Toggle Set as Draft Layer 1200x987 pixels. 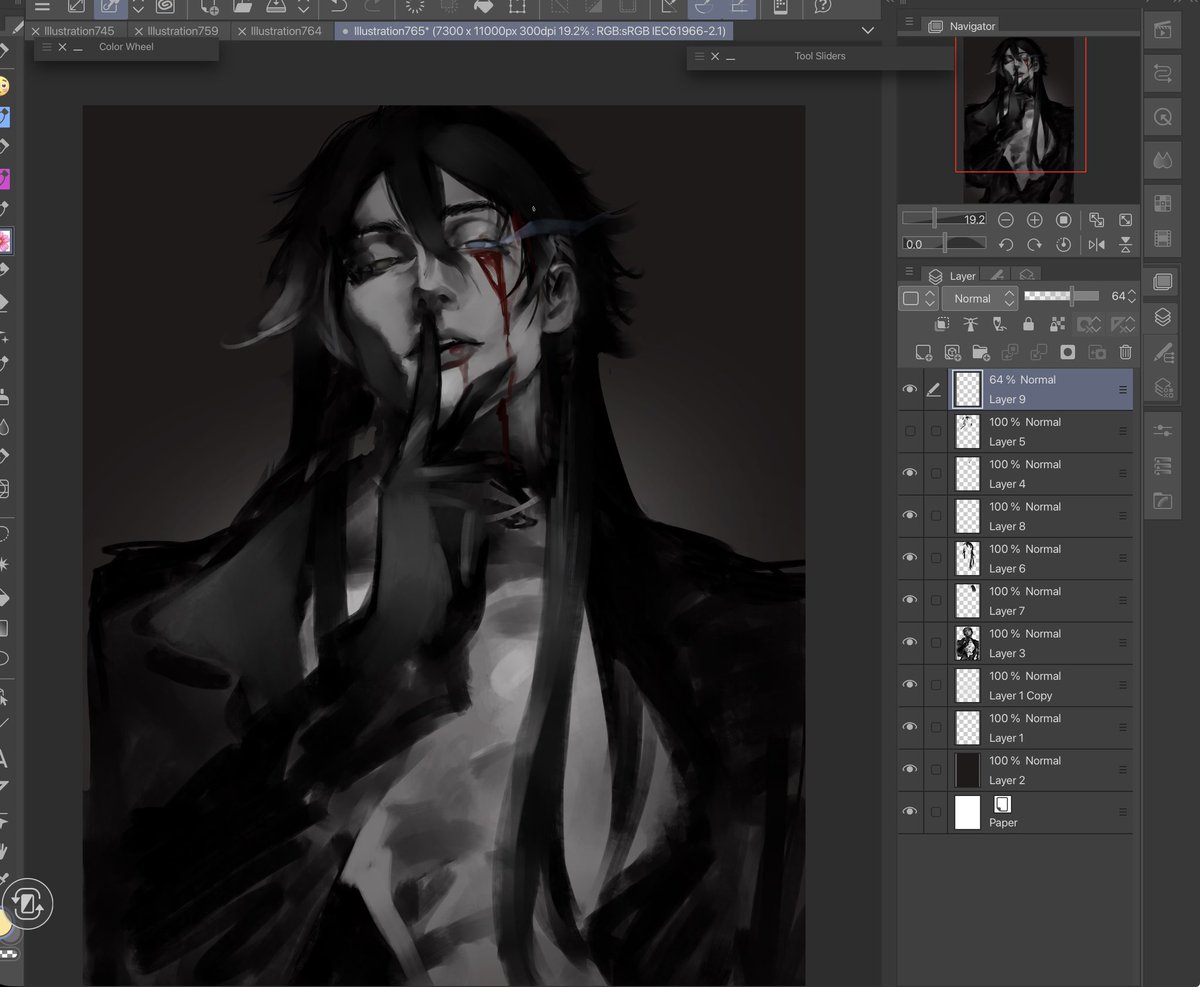(998, 324)
